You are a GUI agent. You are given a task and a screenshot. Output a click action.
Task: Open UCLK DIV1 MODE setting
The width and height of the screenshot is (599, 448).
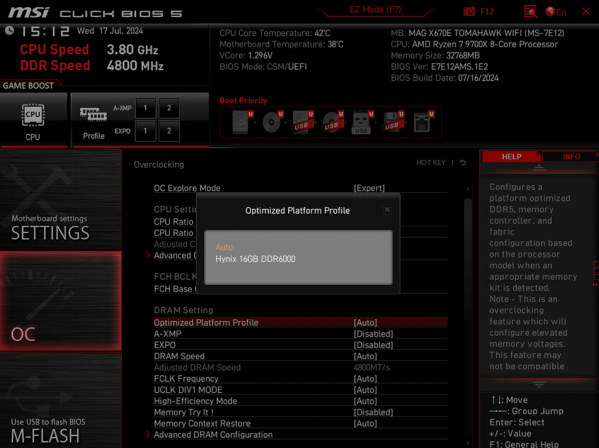[x=301, y=390]
